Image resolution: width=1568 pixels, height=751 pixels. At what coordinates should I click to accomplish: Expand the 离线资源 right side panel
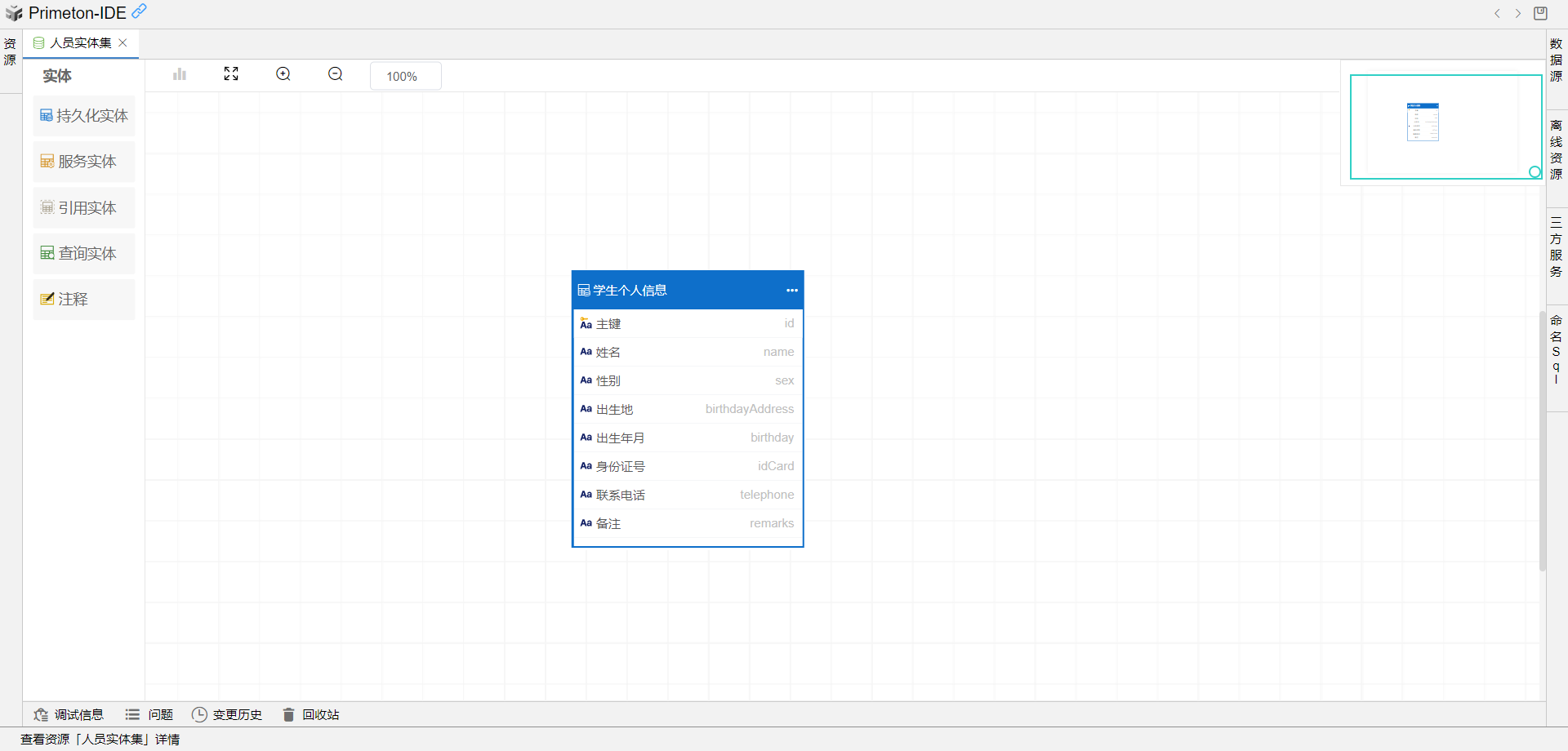point(1557,149)
